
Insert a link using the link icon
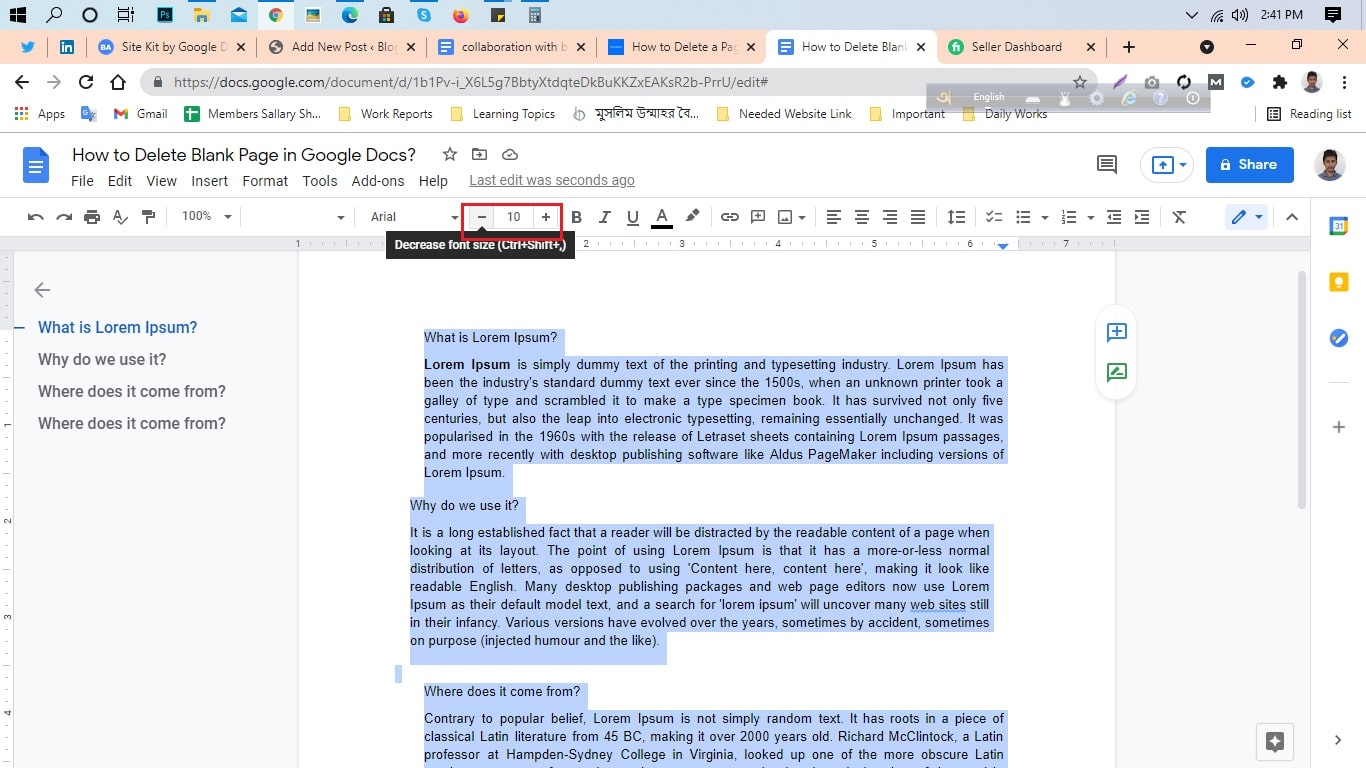click(729, 216)
